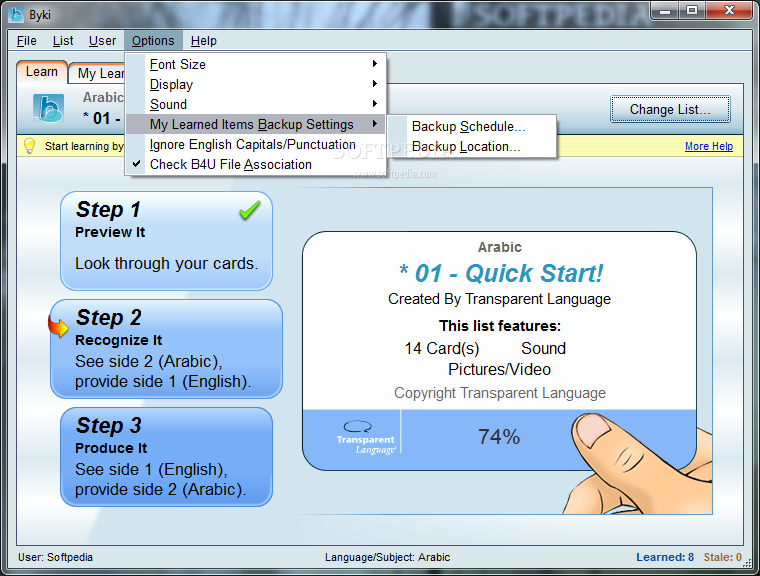The width and height of the screenshot is (760, 576).
Task: Start Step 3 Produce It
Action: 166,457
